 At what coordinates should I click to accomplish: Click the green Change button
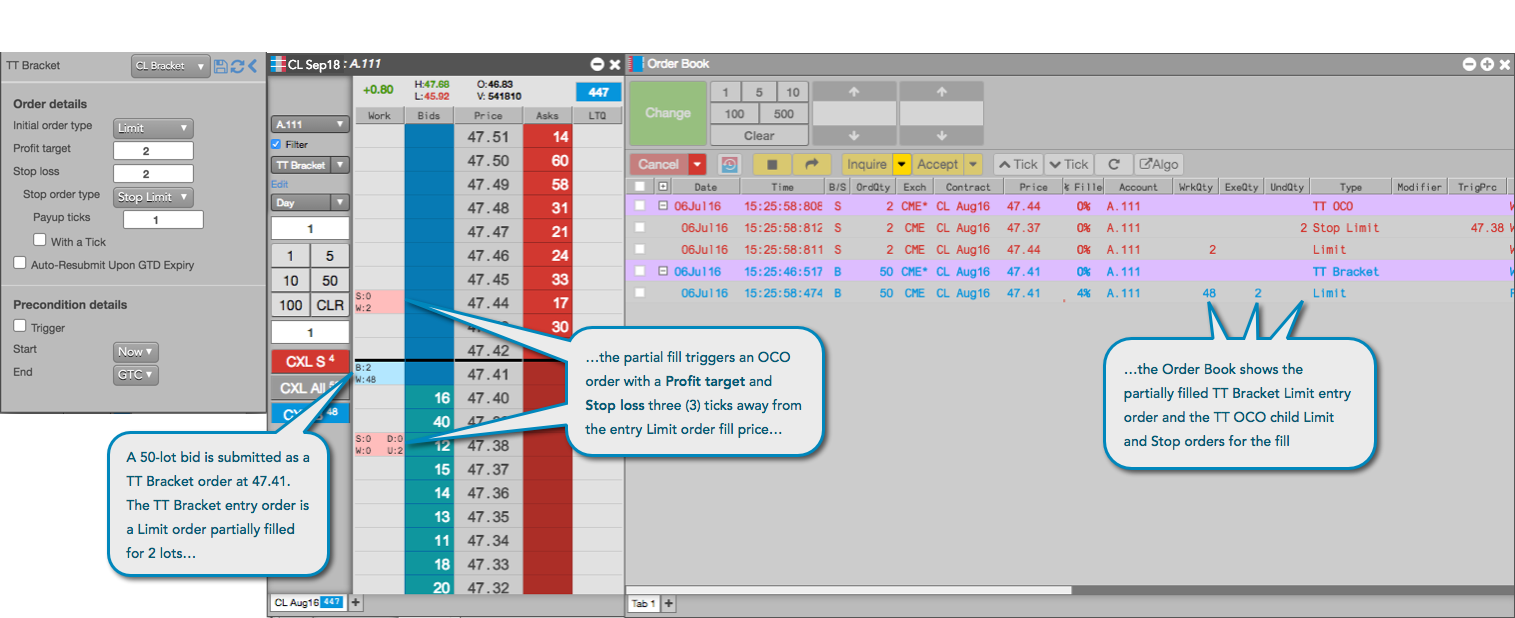point(668,113)
